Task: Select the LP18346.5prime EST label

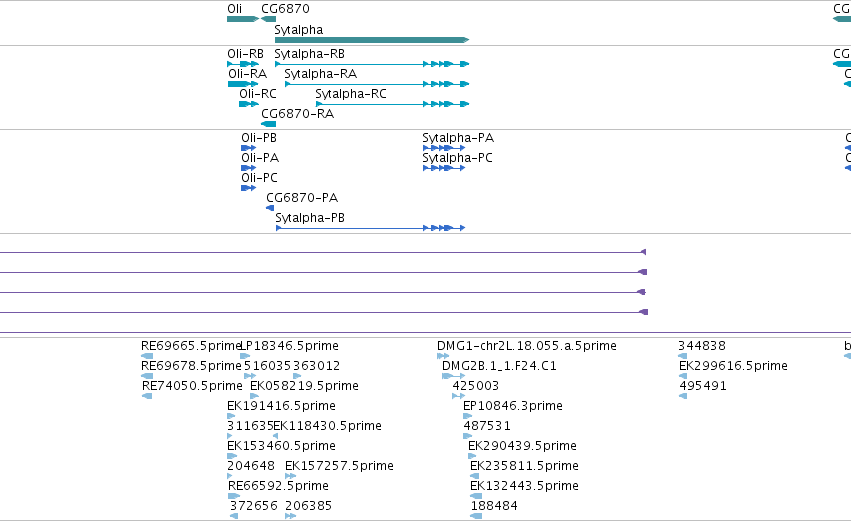Action: [x=289, y=346]
